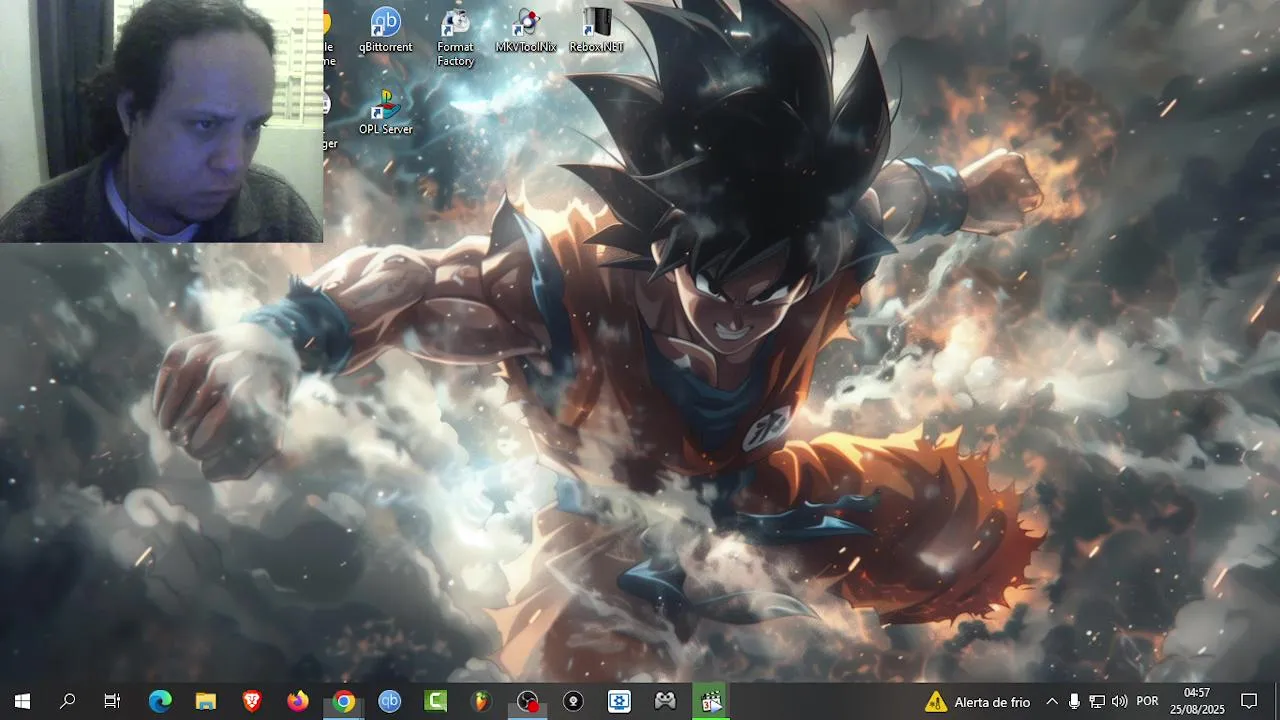Viewport: 1280px width, 720px height.
Task: Switch to OBS Studio in the taskbar
Action: pyautogui.click(x=528, y=702)
